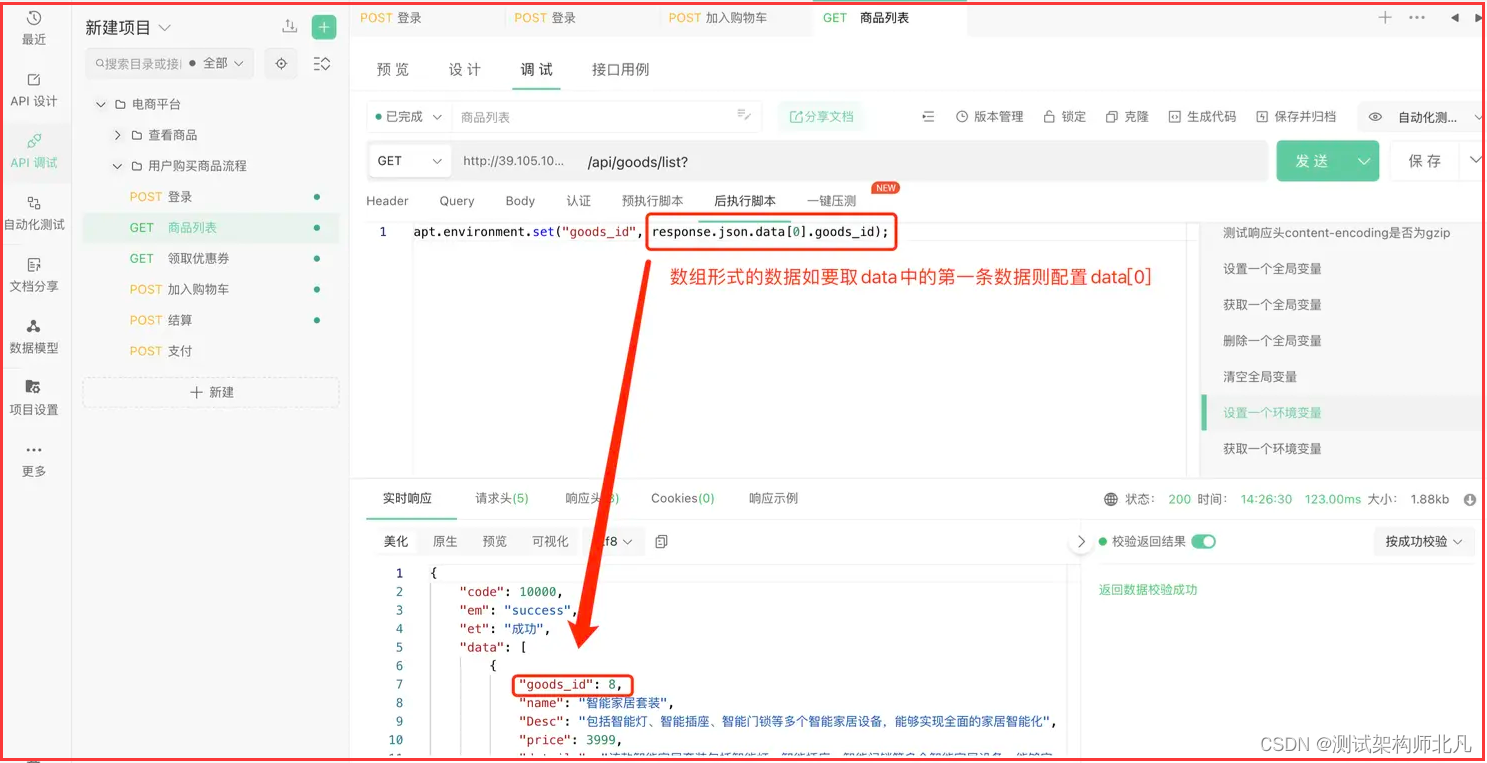Click the arrow to collapse the validation panel
The image size is (1487, 763).
tap(1080, 541)
